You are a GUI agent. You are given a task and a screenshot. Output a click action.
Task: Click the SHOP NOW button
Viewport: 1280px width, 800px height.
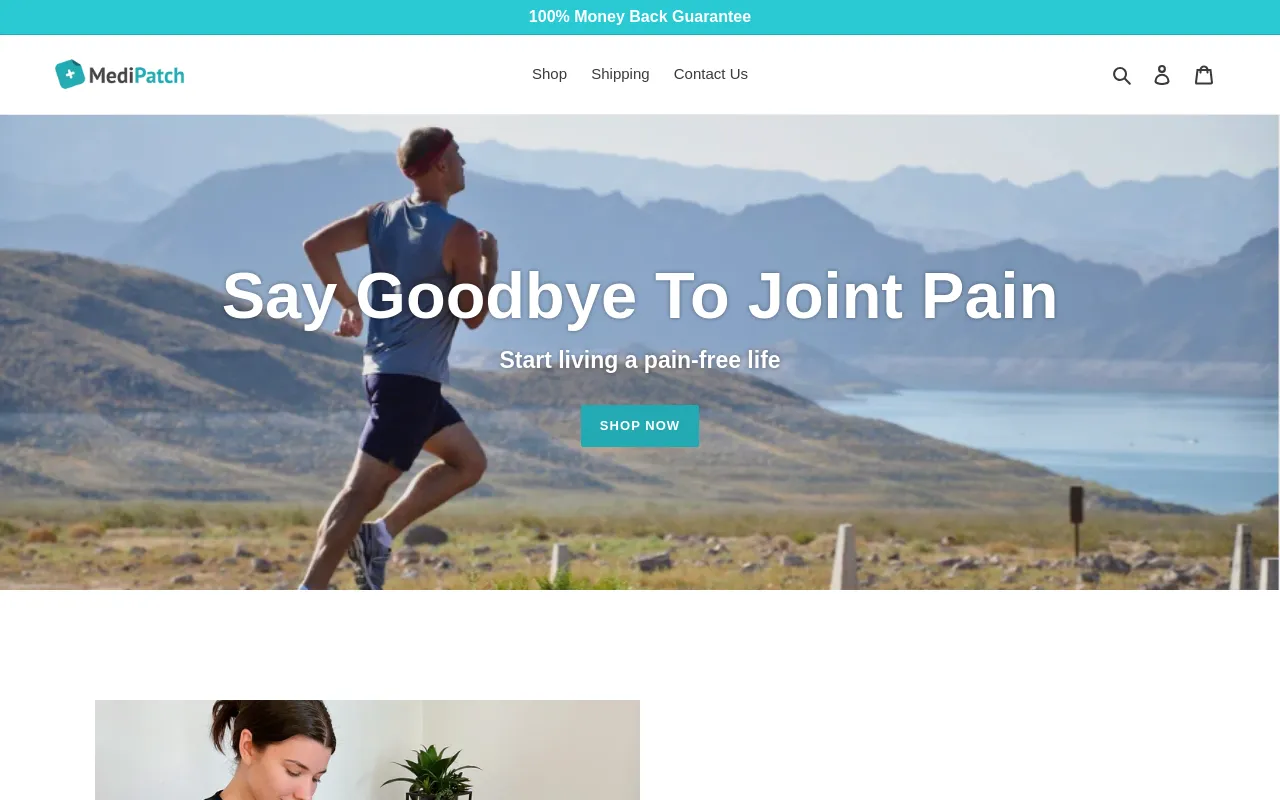click(640, 426)
